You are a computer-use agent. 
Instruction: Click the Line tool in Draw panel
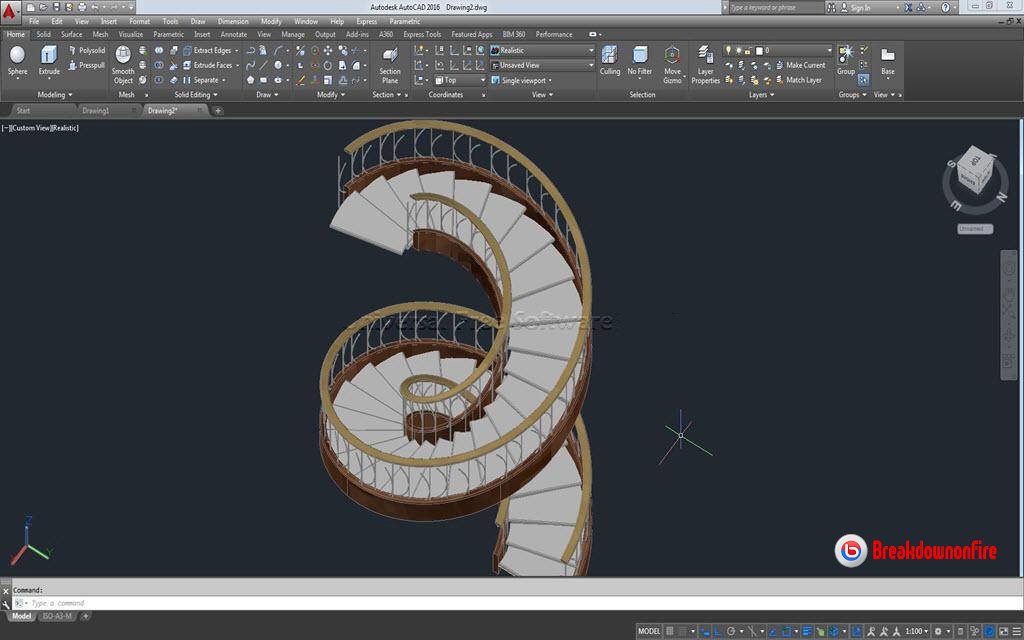264,65
